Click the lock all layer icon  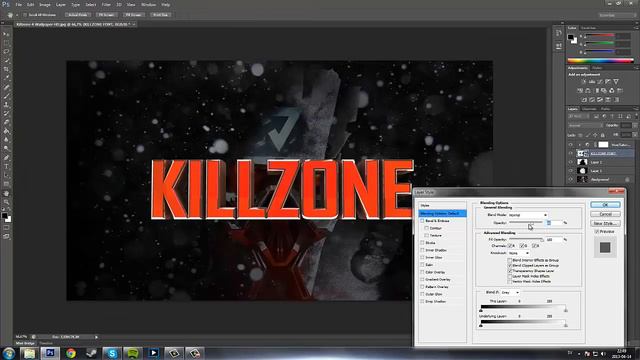pyautogui.click(x=602, y=135)
